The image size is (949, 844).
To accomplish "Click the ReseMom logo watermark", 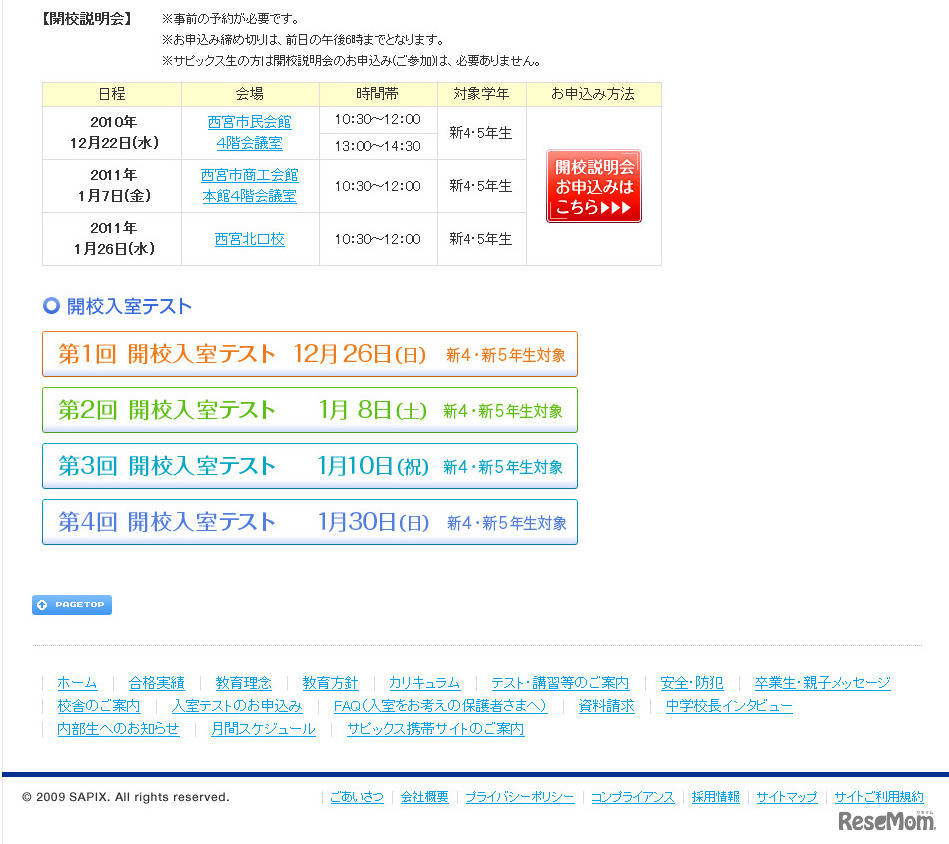I will click(886, 821).
